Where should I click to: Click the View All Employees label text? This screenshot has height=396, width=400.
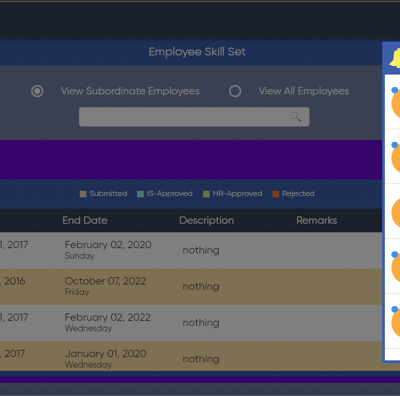304,91
